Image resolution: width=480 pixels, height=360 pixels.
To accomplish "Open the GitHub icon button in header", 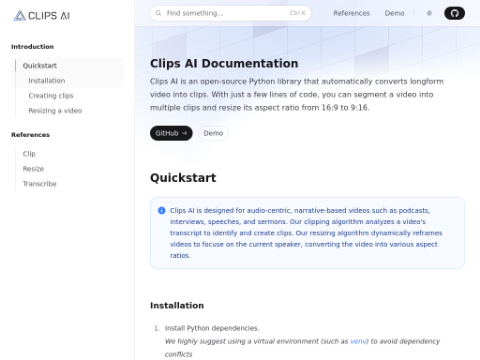I will tap(454, 13).
